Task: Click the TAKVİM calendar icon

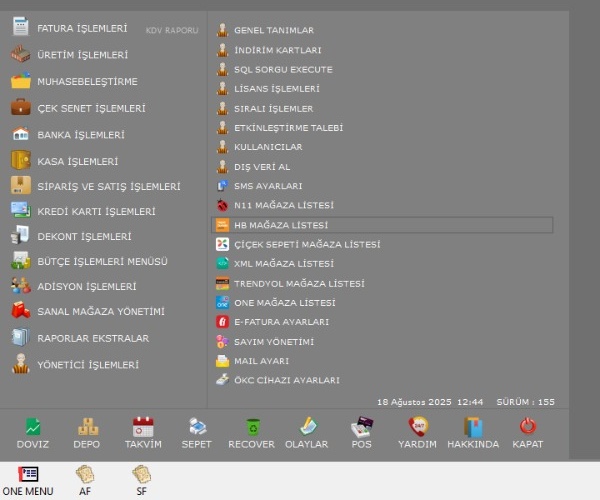Action: click(x=143, y=427)
